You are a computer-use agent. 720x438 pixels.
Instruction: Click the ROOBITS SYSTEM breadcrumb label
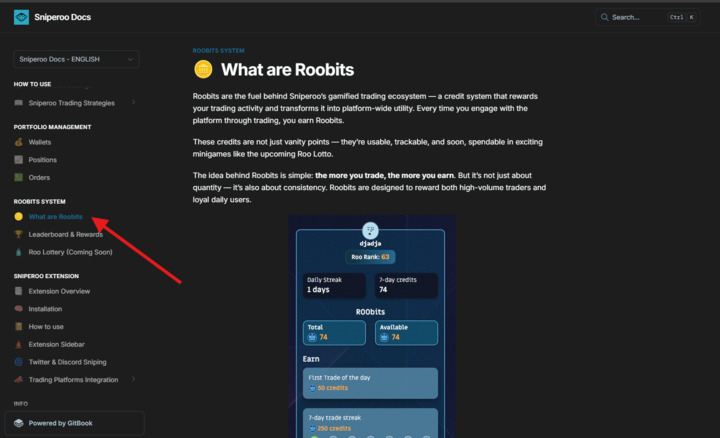219,51
